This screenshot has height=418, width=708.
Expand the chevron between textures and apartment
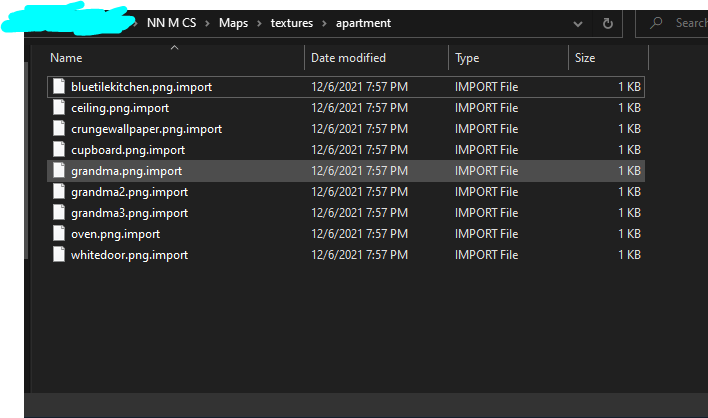[324, 23]
